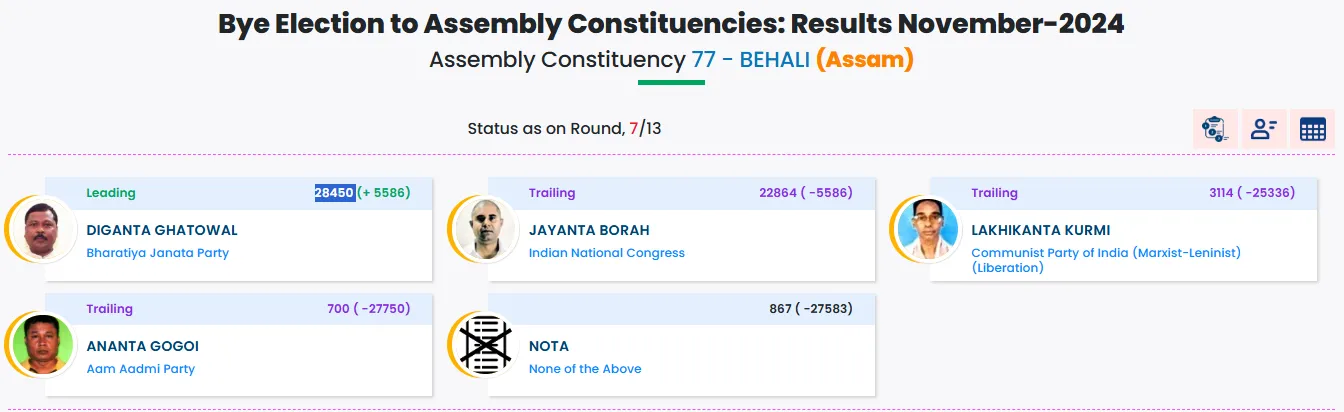Click the Bharatiya Janata Party label
This screenshot has width=1344, height=412.
(157, 253)
